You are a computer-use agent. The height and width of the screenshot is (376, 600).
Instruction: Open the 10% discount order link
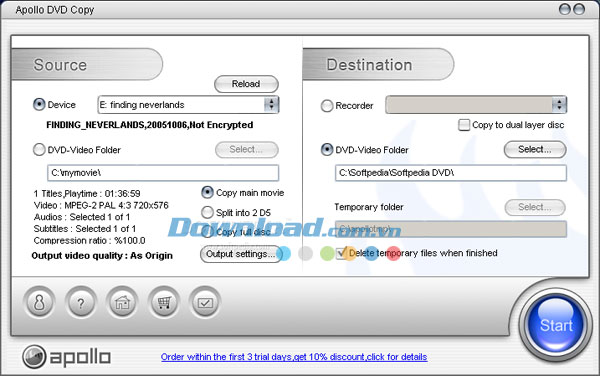pyautogui.click(x=294, y=357)
